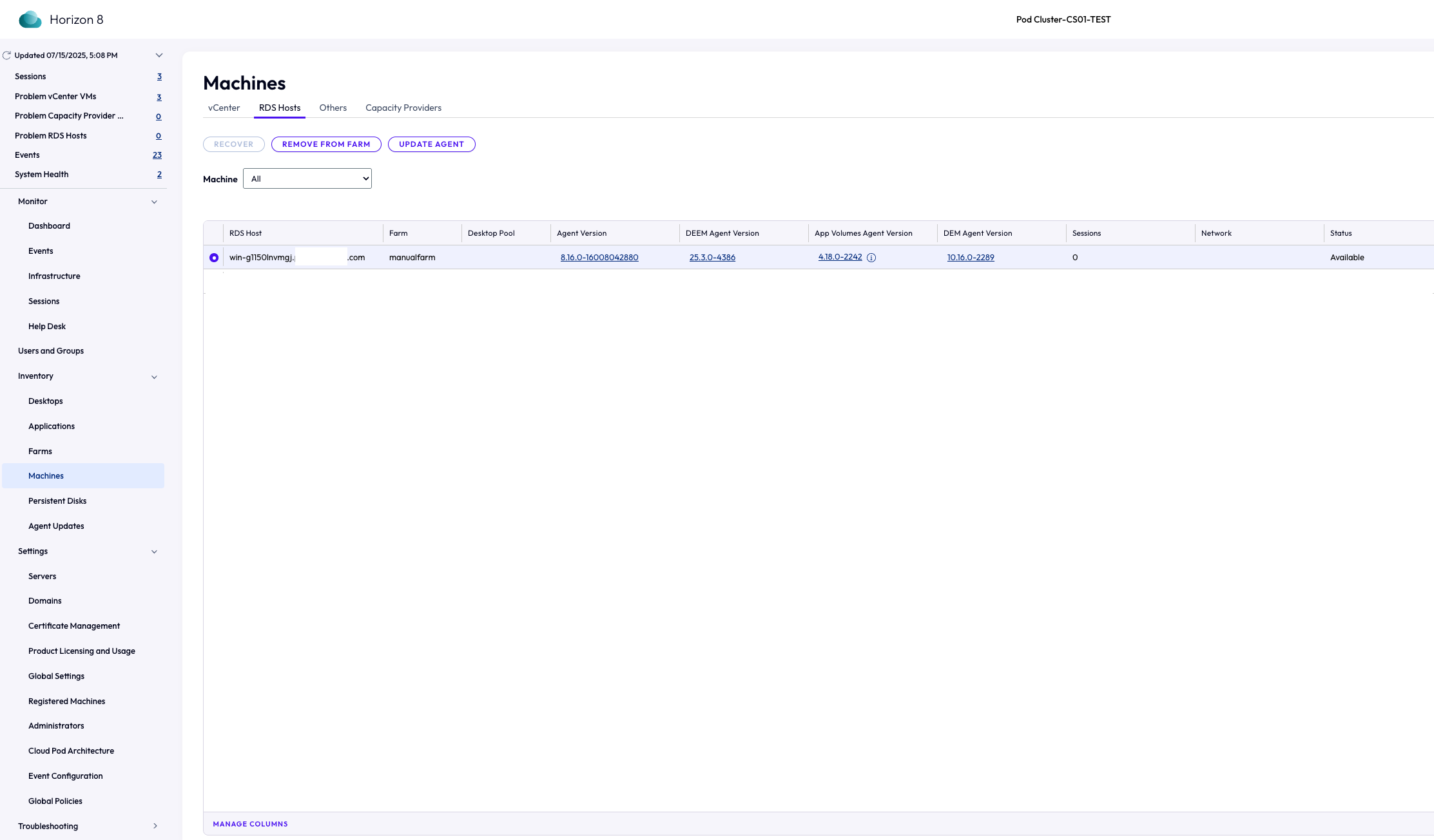Switch to the Others tab

(333, 108)
